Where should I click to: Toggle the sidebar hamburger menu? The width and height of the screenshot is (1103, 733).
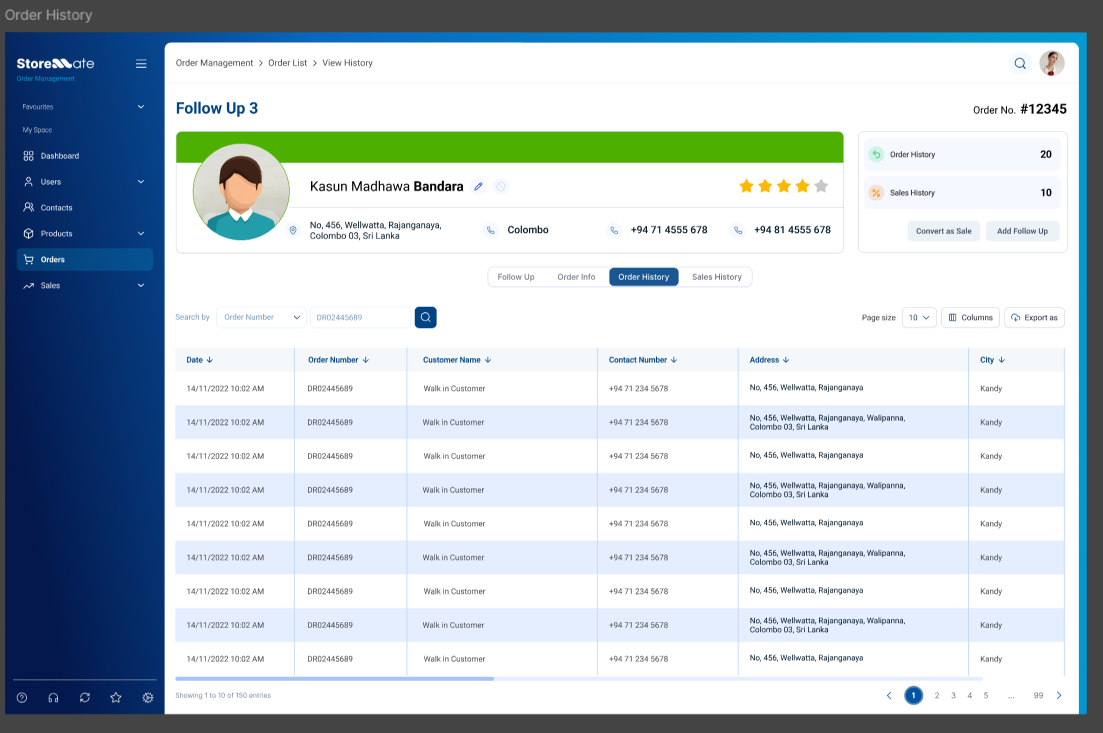(141, 64)
